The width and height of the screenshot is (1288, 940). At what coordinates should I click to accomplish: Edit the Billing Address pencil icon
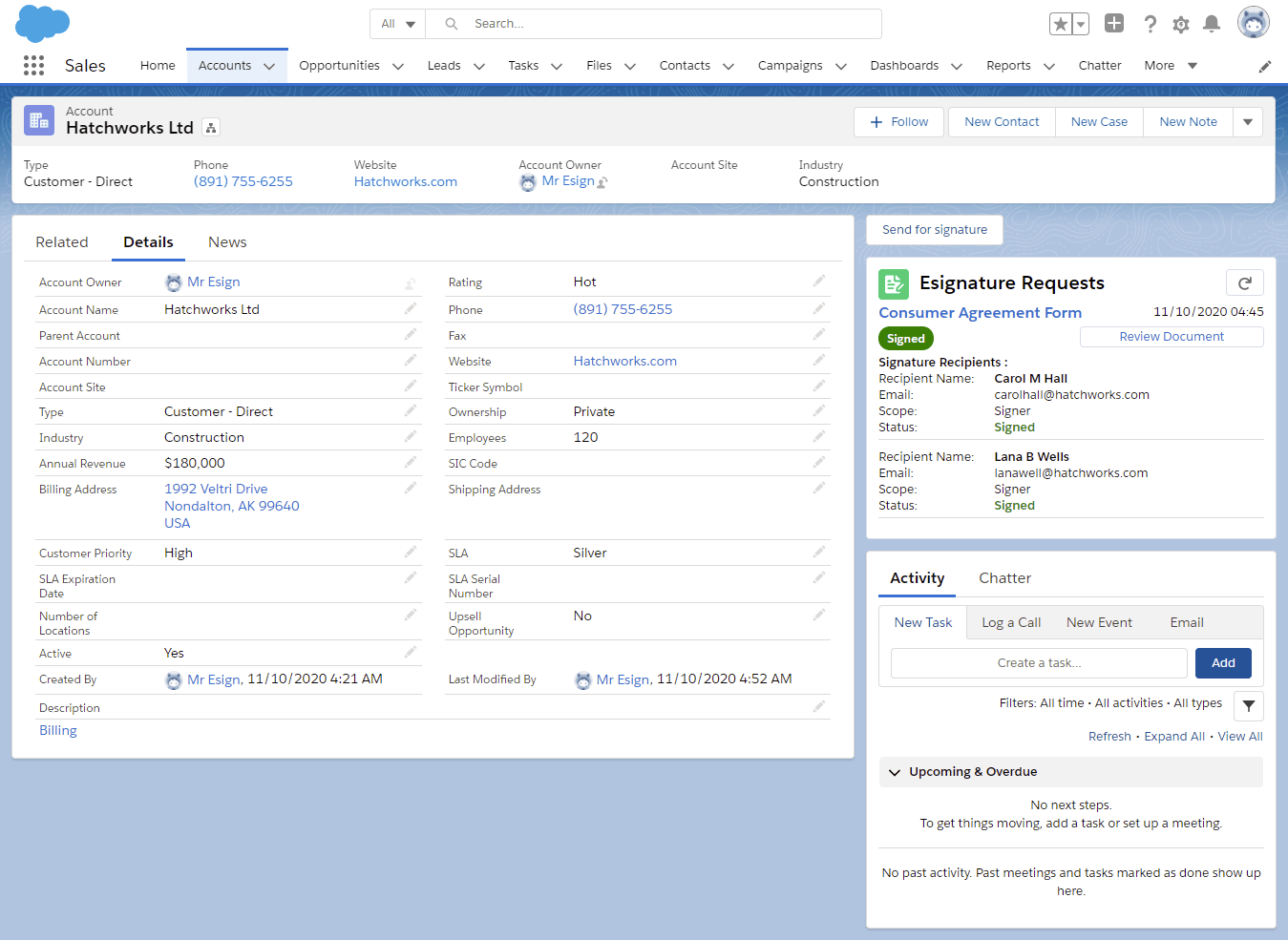(411, 488)
